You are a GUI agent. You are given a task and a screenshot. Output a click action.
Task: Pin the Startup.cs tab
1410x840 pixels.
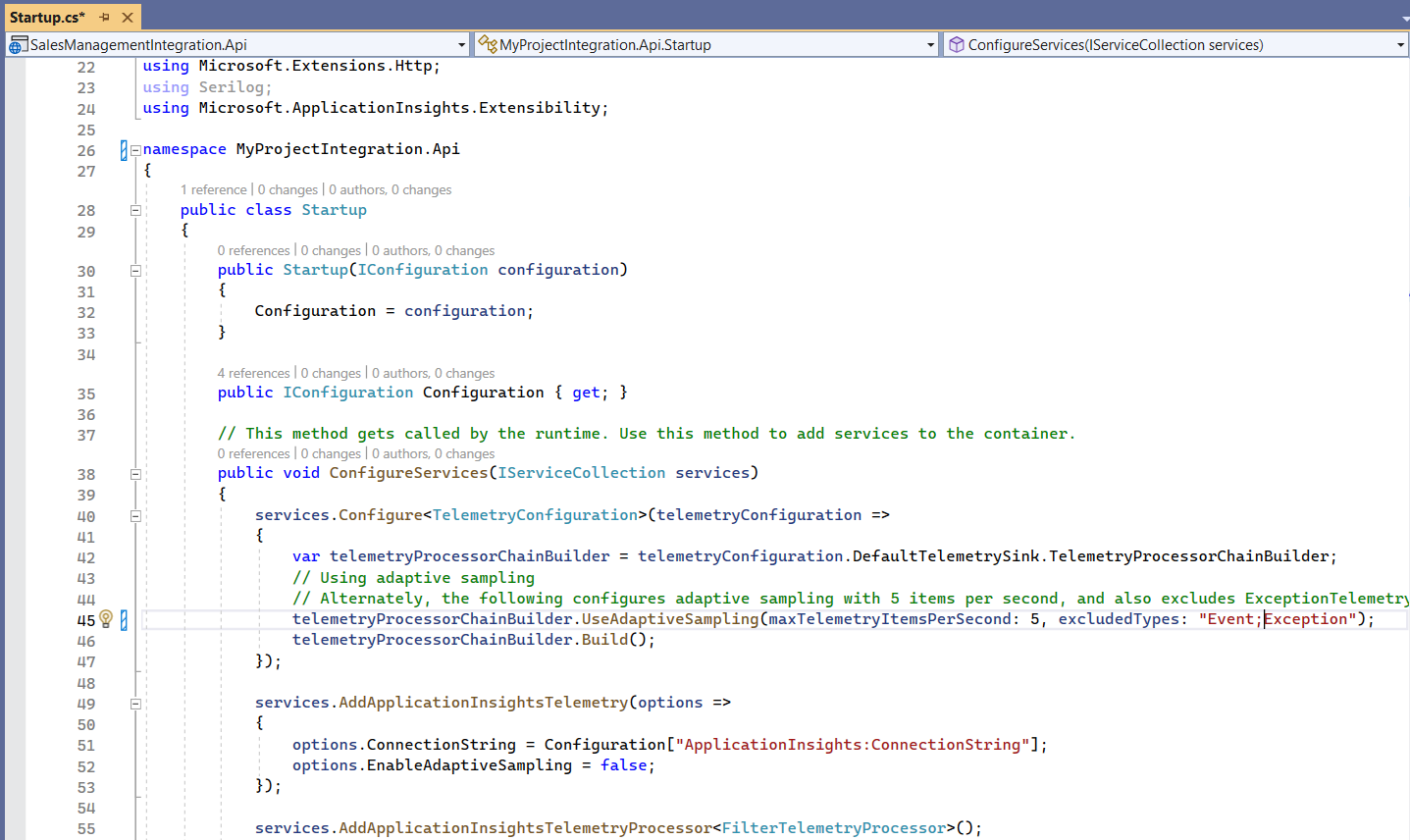105,17
